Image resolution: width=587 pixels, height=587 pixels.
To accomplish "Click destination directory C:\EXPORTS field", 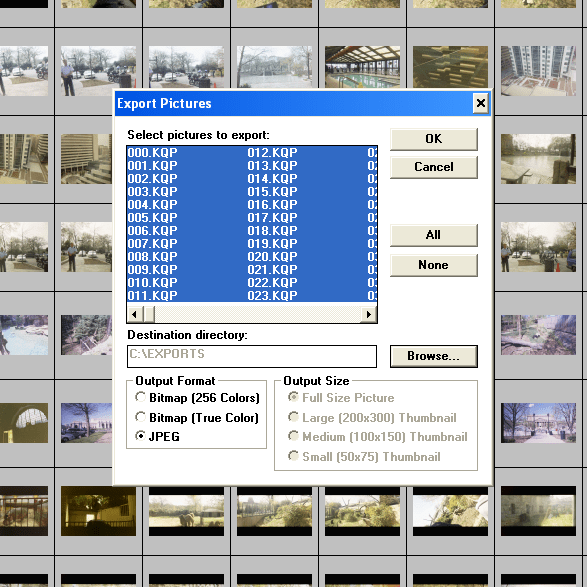I will [x=252, y=356].
